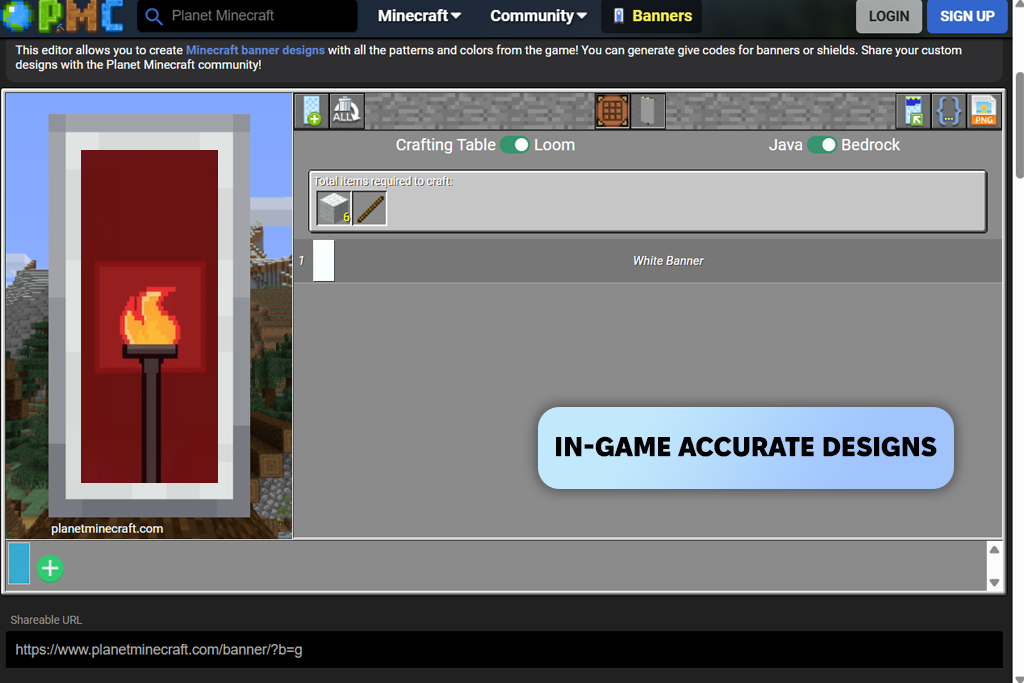Toggle Crafting Table / Loom switch
The width and height of the screenshot is (1024, 683).
[x=515, y=145]
